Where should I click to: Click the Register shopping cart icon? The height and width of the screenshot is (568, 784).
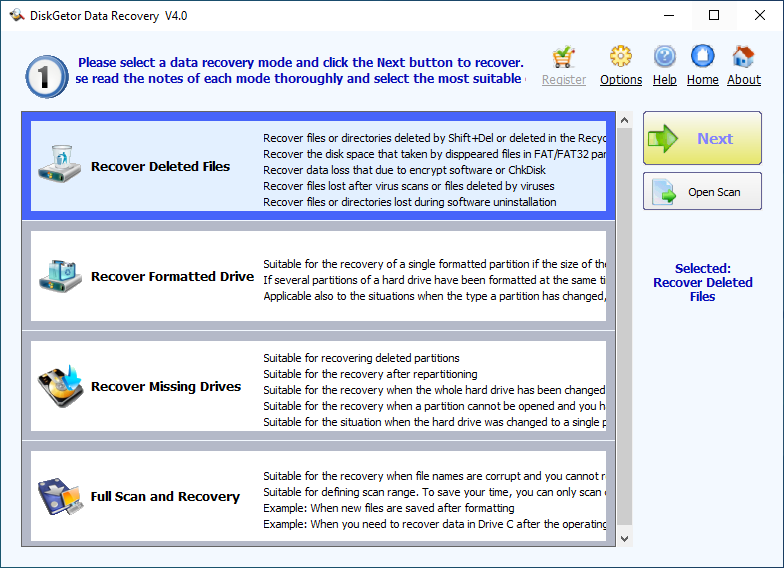[564, 56]
